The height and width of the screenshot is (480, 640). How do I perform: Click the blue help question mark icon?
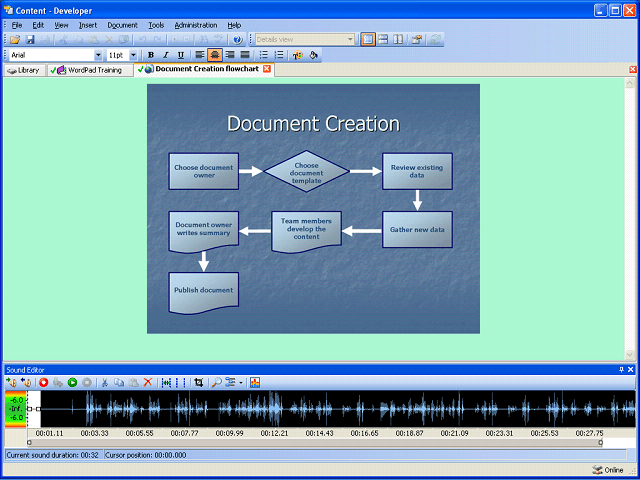[x=237, y=39]
